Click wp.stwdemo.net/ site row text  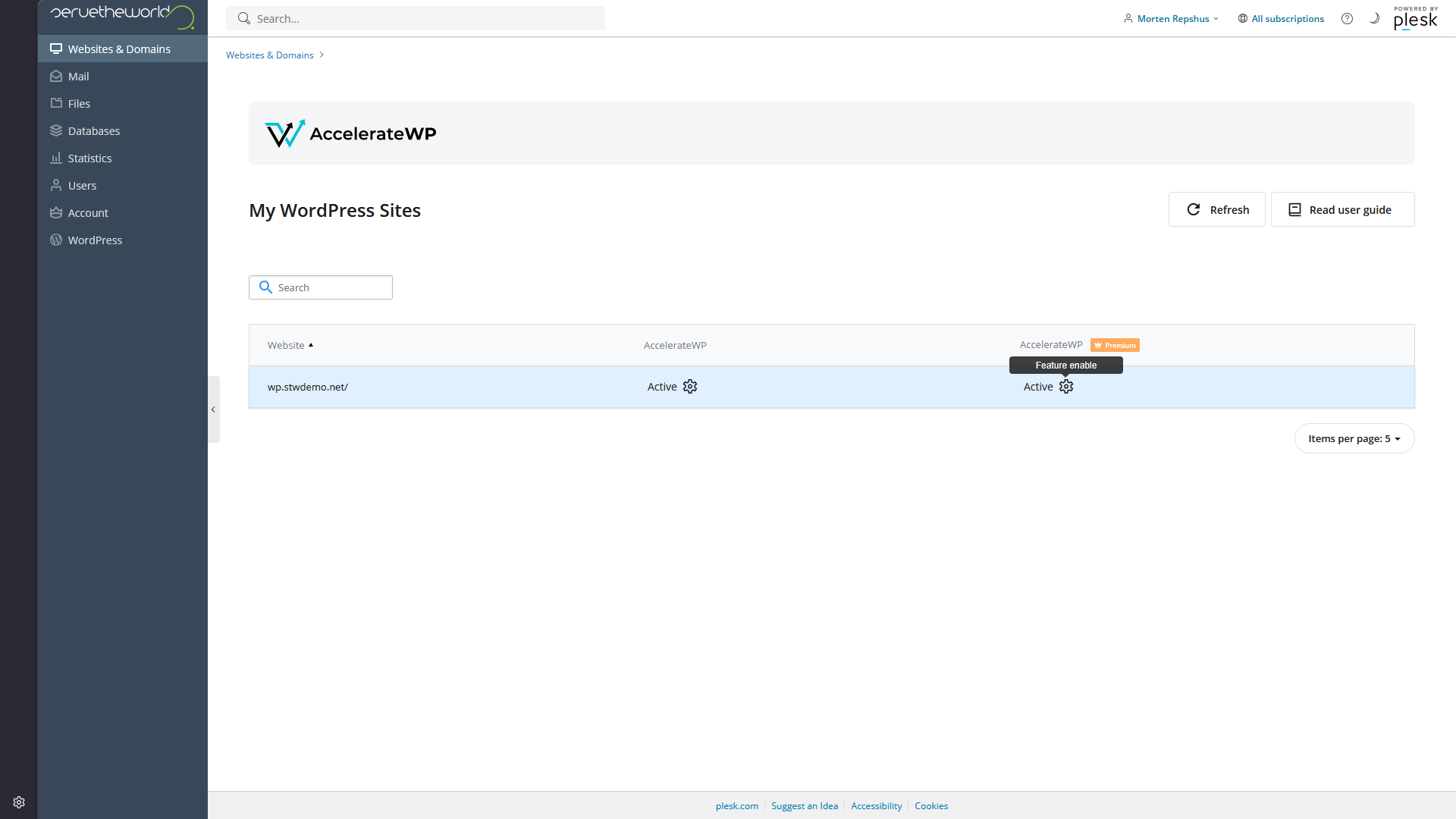[x=307, y=387]
